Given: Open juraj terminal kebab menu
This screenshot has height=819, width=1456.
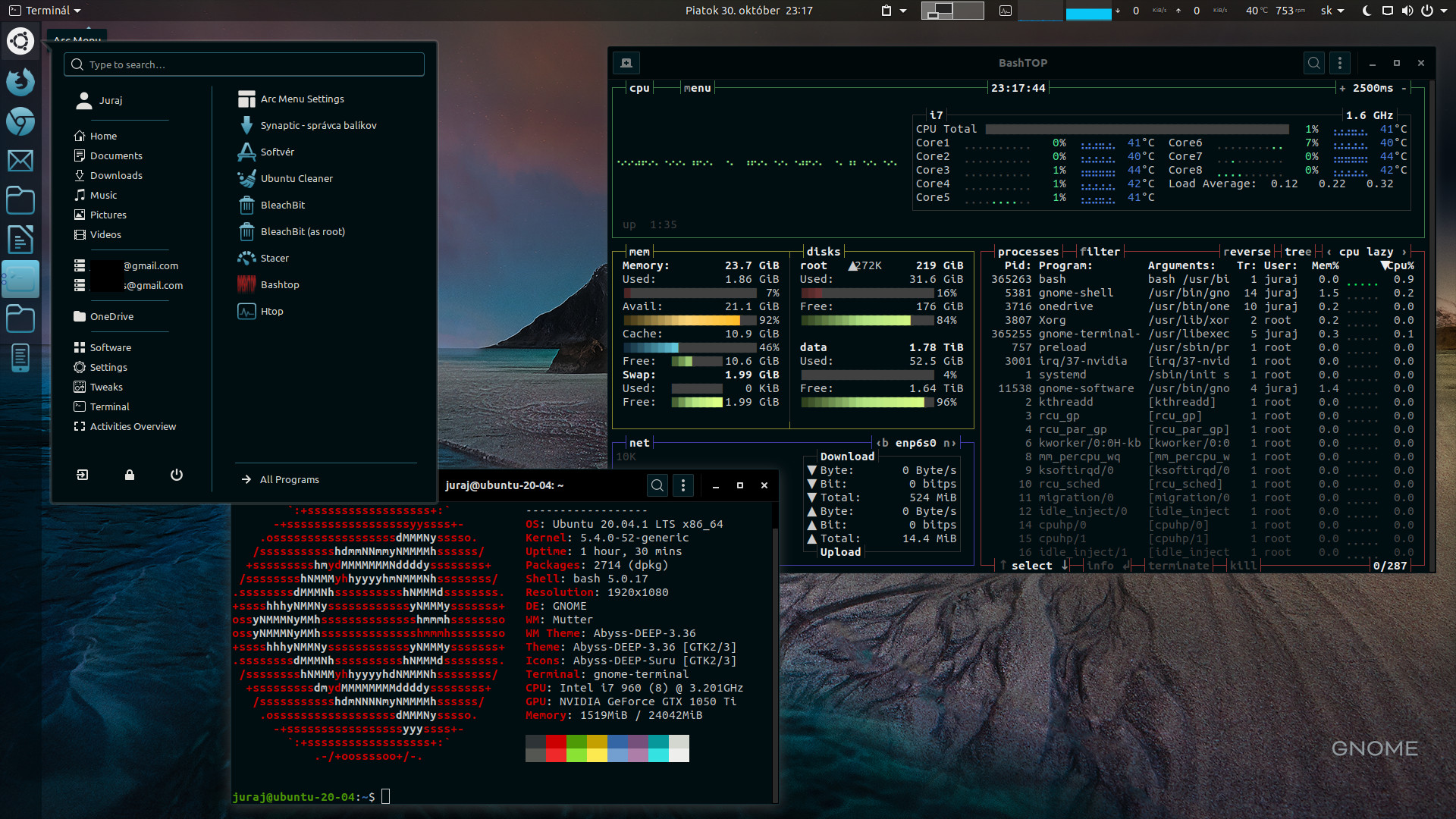Looking at the screenshot, I should coord(683,485).
